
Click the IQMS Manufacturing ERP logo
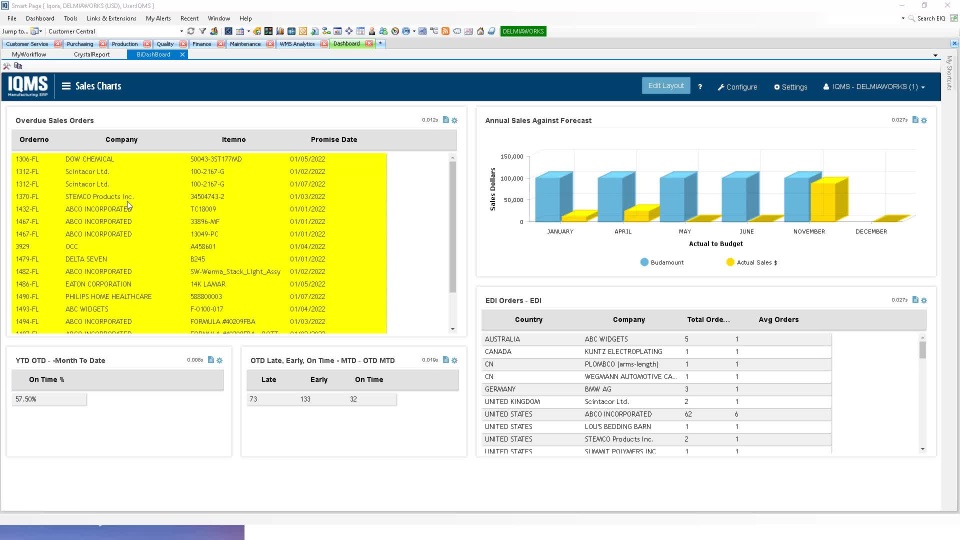coord(28,86)
